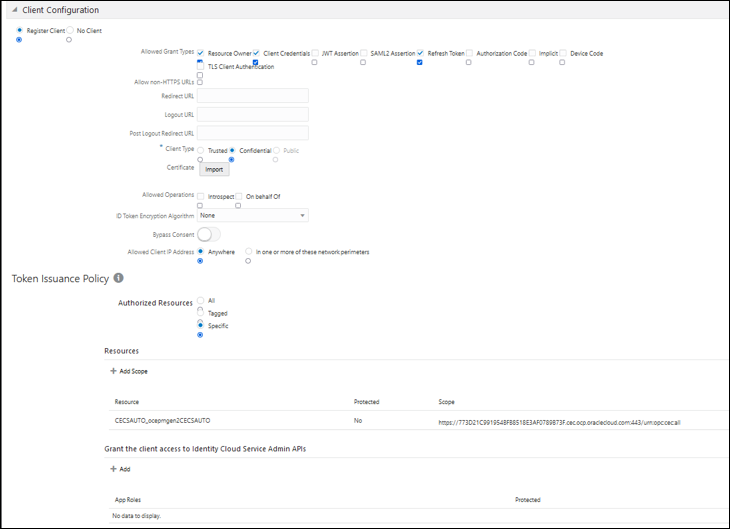Enable Allow non-HTTPS URLs checkbox
Image resolution: width=730 pixels, height=529 pixels.
(200, 82)
